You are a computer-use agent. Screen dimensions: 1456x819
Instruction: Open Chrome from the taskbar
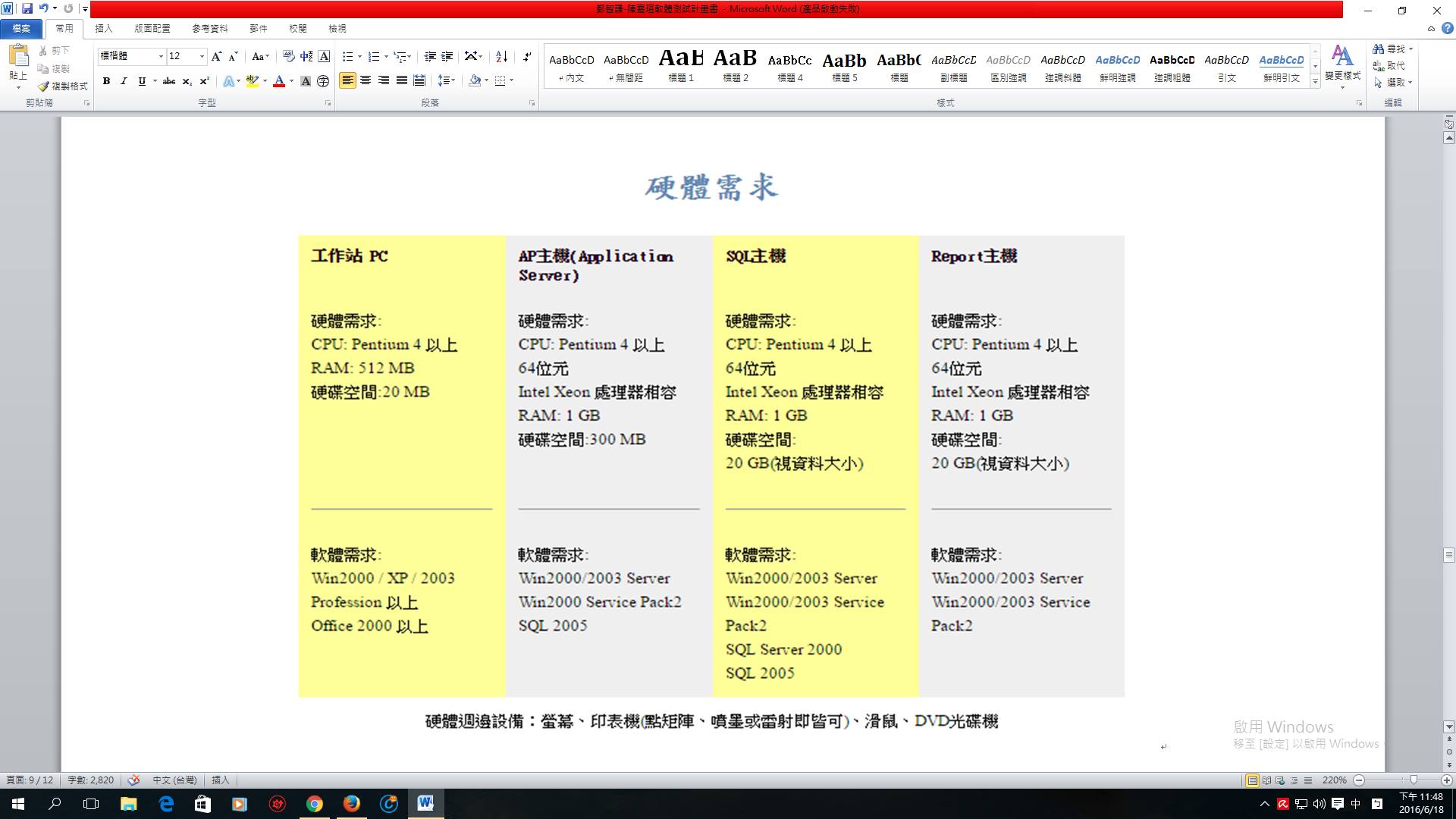pos(314,804)
